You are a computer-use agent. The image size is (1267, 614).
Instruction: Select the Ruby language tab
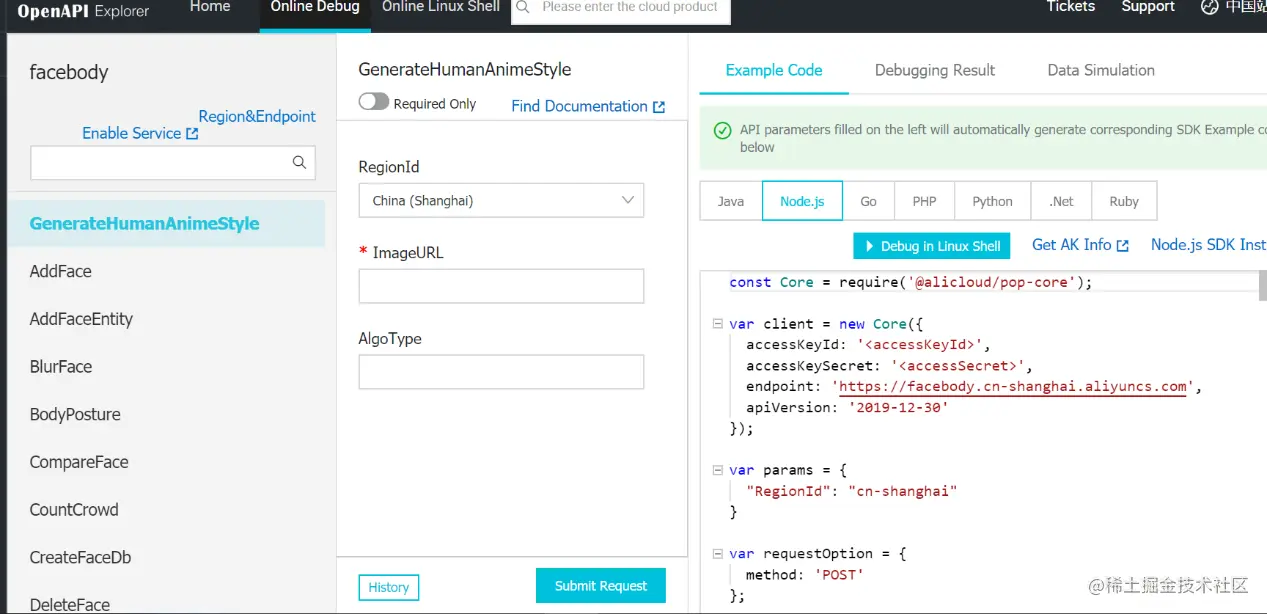pyautogui.click(x=1124, y=201)
